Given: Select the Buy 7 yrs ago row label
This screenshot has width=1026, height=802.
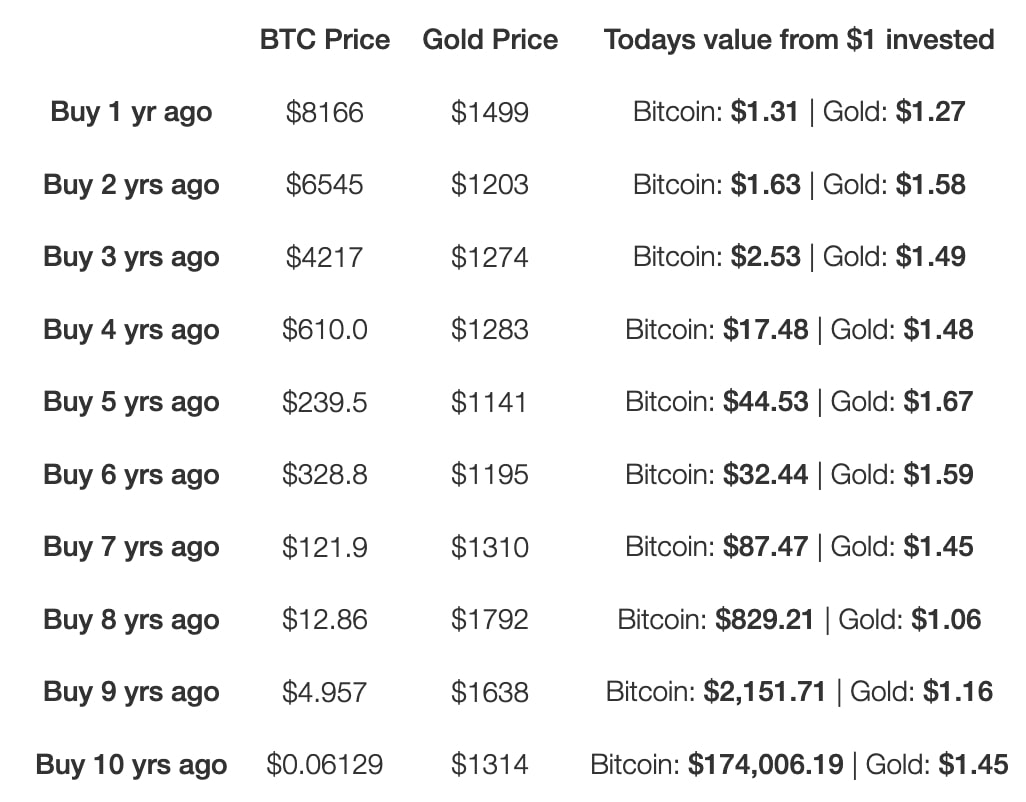Looking at the screenshot, I should (x=131, y=547).
